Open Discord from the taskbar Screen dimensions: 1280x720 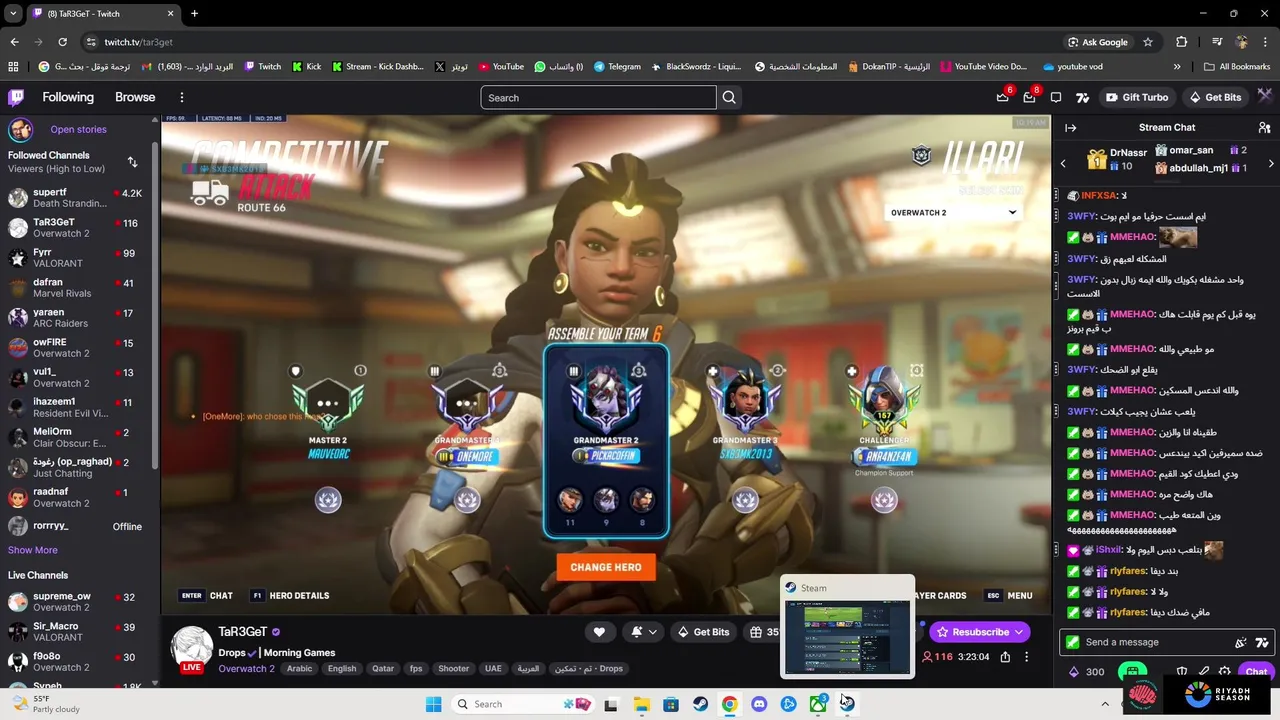759,704
